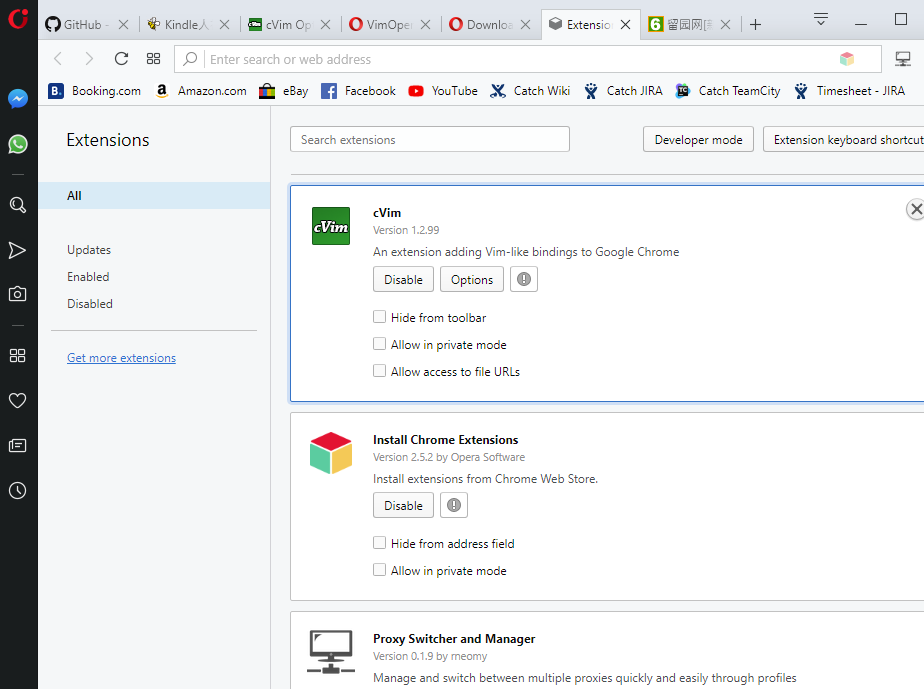This screenshot has height=689, width=924.
Task: Click the cVim extension logo
Action: (331, 226)
